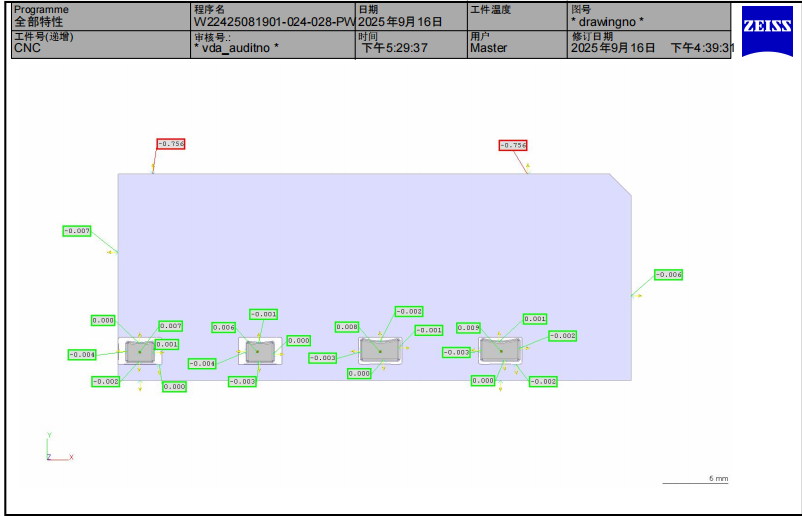Select the rightmost gray pocket feature
The height and width of the screenshot is (516, 802).
click(500, 350)
